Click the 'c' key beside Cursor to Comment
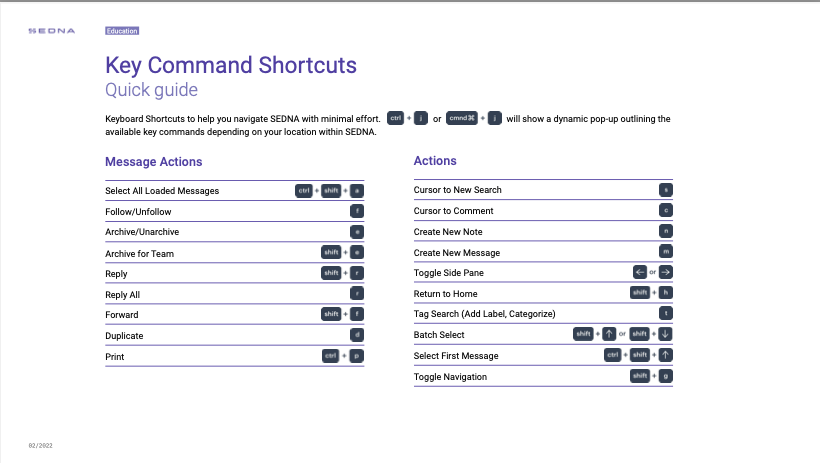The width and height of the screenshot is (820, 463). tap(666, 210)
